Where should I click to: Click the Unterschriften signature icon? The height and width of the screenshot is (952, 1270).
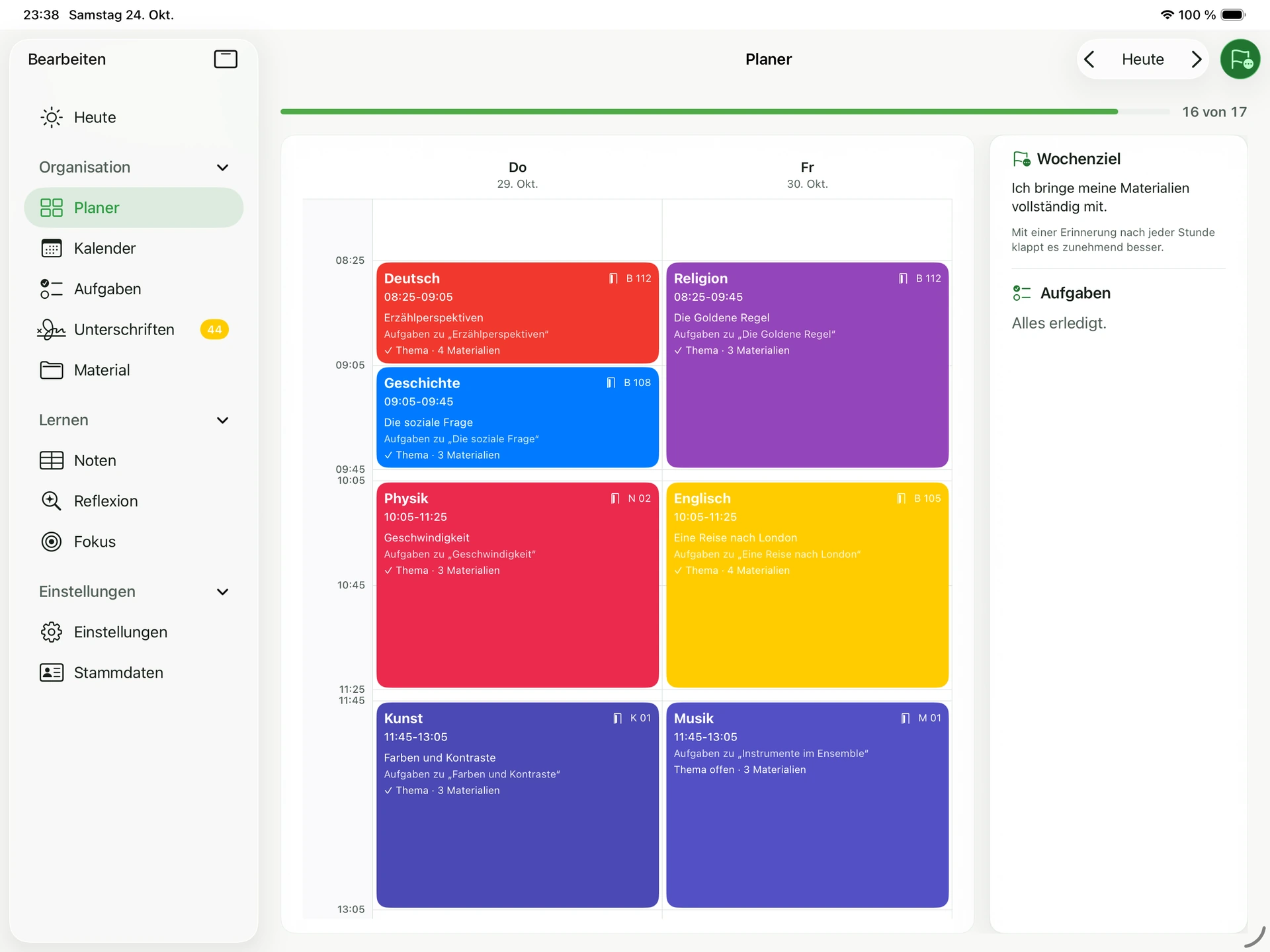click(x=52, y=329)
